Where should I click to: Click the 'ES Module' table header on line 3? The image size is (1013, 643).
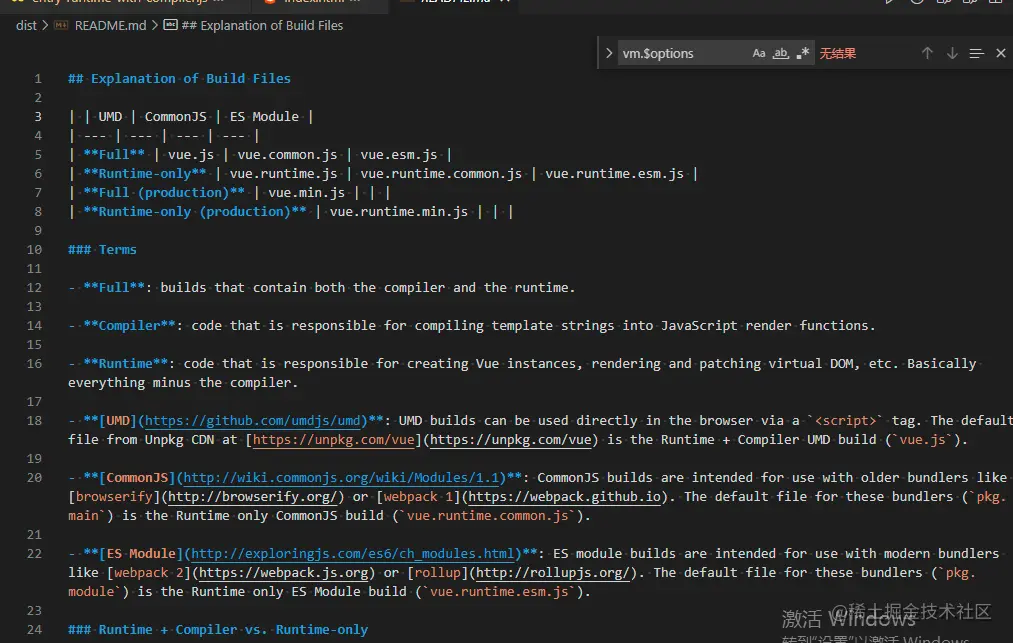point(264,116)
